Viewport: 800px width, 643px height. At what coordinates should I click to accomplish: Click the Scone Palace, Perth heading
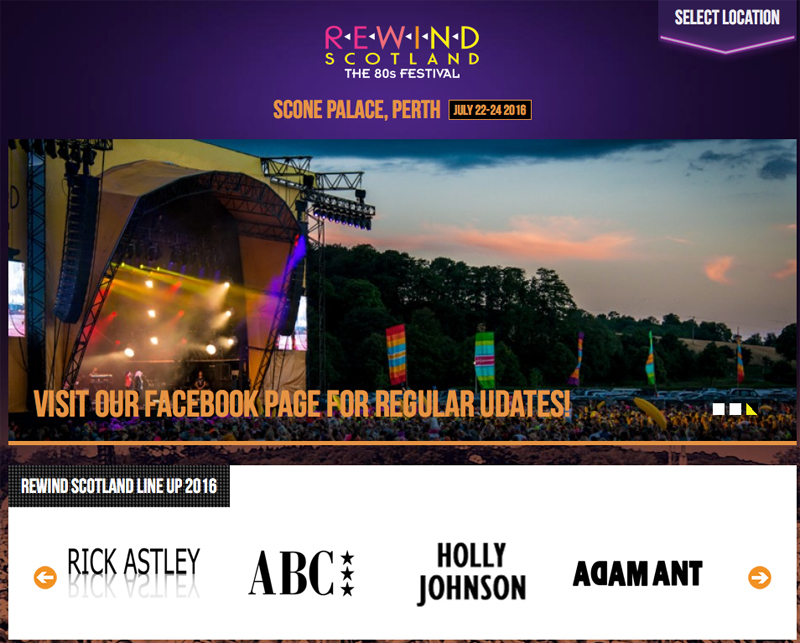(357, 110)
